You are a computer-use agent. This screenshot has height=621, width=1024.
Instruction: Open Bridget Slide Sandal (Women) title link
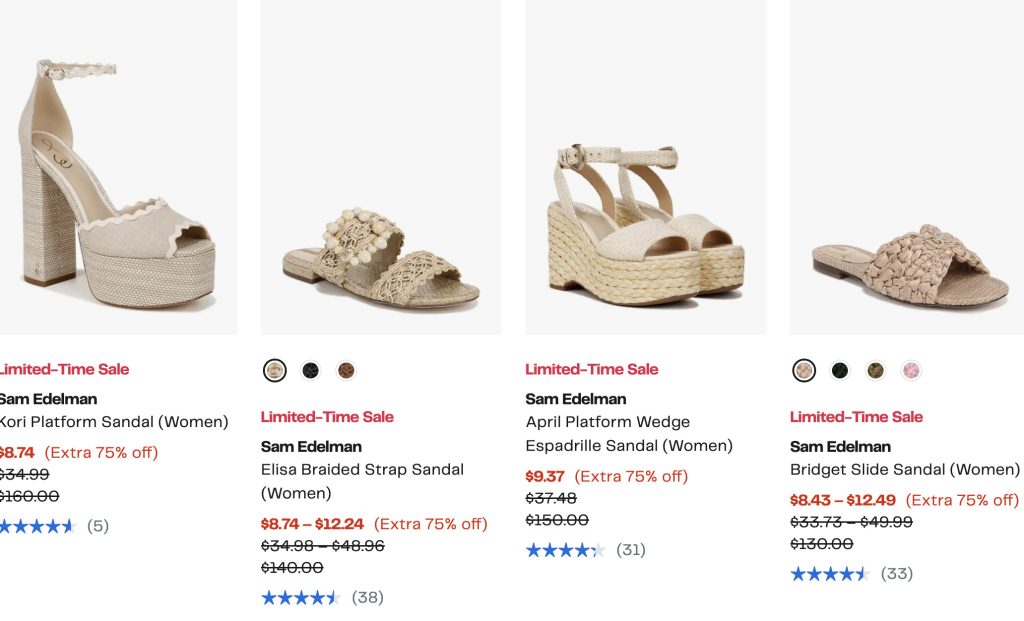point(904,469)
